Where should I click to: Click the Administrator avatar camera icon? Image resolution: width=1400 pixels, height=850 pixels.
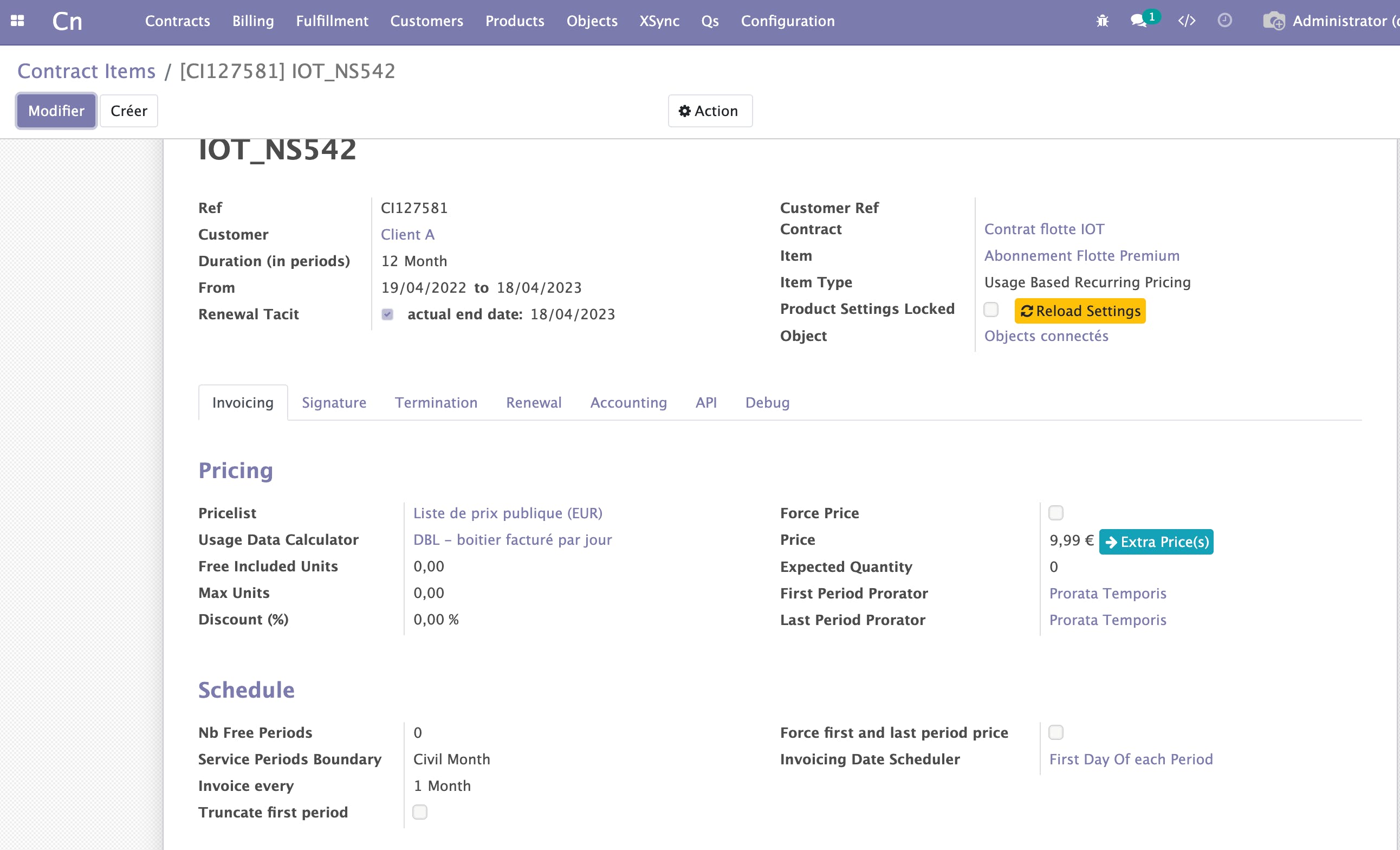1273,21
